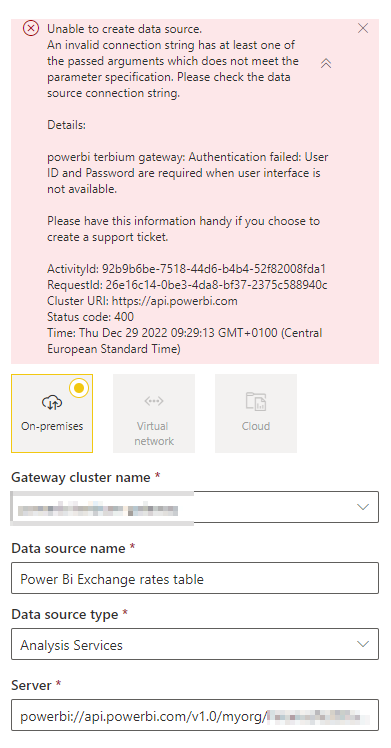Screen dimensions: 391x748
Task: Click the 'Unable to create data source.' heading
Action: [x=124, y=29]
